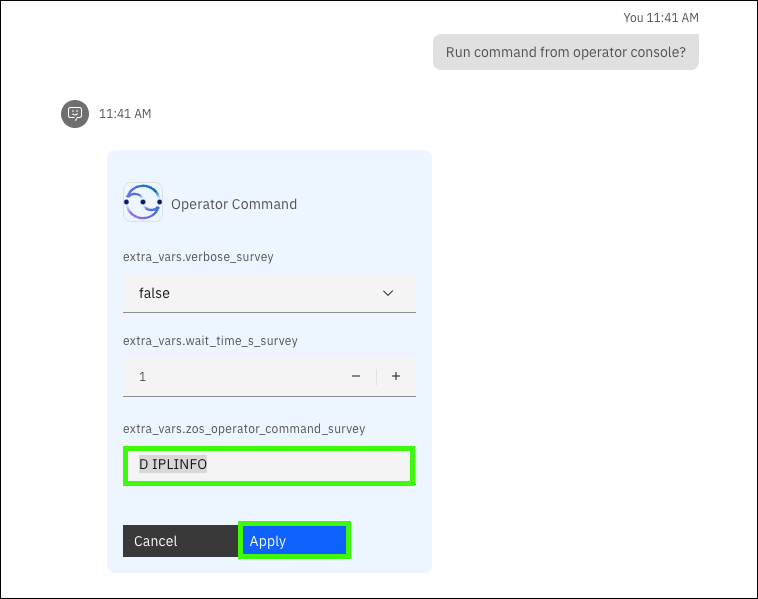
Task: Click the 'You 11:41 AM' timestamp
Action: tap(660, 18)
